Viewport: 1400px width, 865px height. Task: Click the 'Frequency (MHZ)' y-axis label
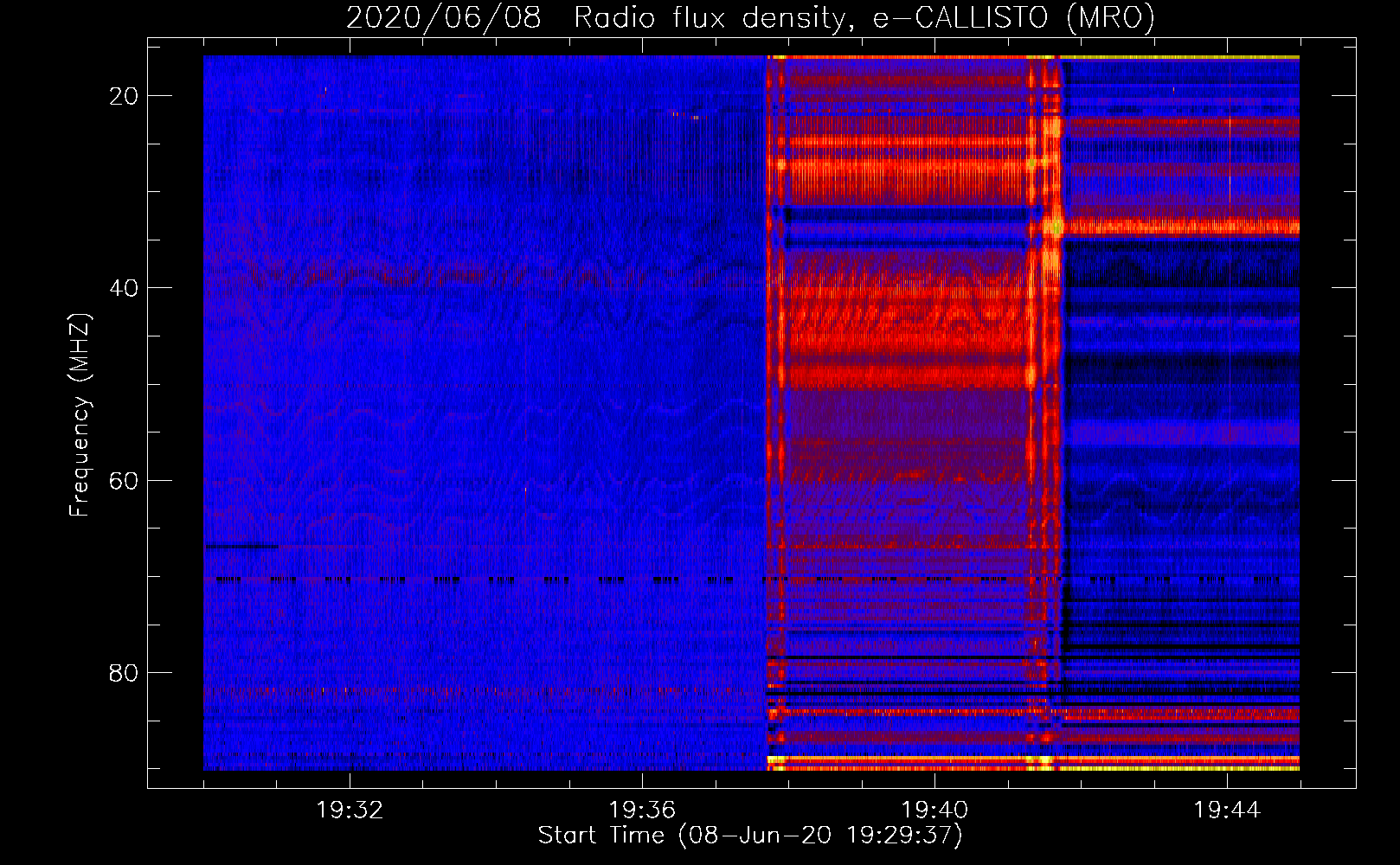click(x=80, y=415)
